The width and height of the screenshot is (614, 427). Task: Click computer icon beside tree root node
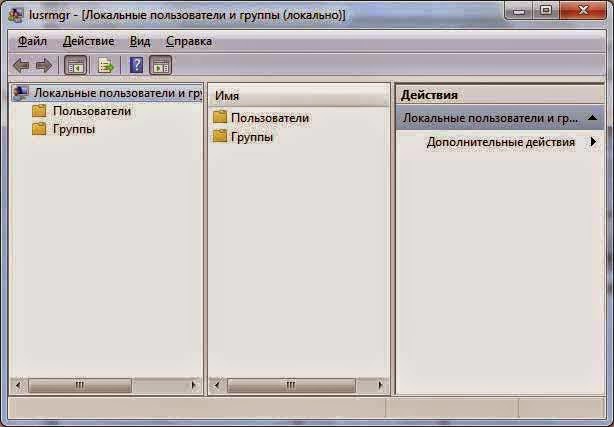click(21, 93)
